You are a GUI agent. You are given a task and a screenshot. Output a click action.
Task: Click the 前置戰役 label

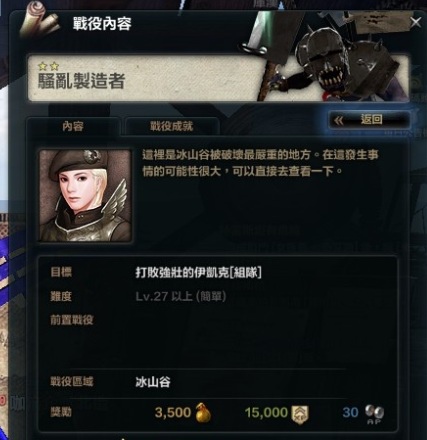72,320
